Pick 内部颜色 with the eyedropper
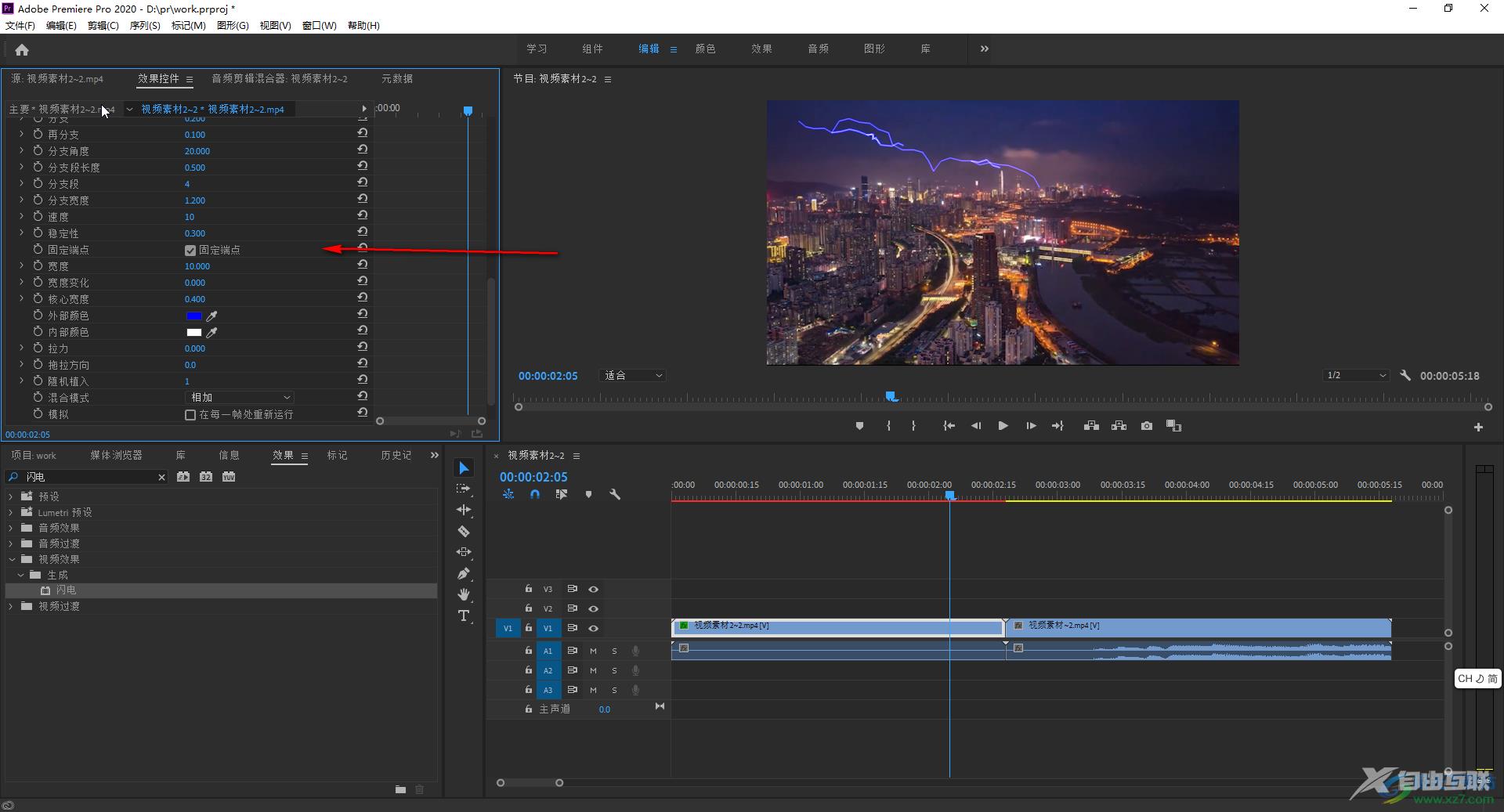Image resolution: width=1504 pixels, height=812 pixels. 211,332
